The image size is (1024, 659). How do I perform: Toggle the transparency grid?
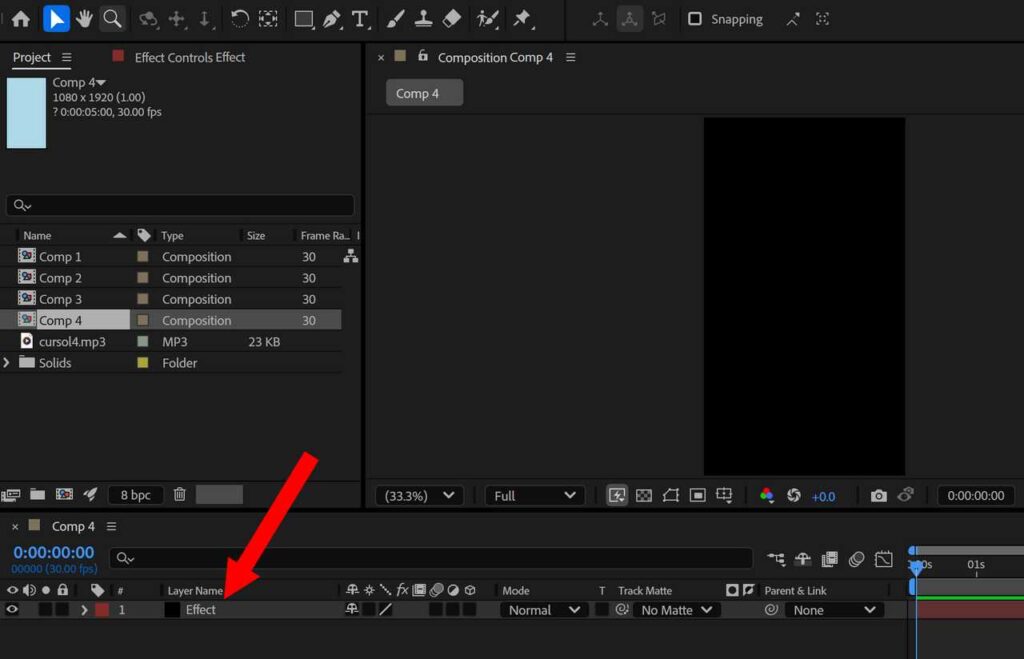pyautogui.click(x=644, y=496)
